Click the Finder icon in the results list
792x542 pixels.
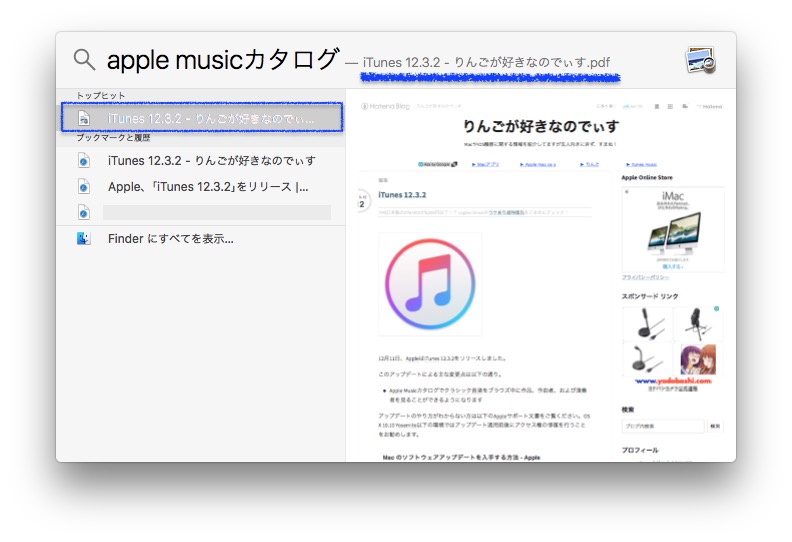click(x=84, y=238)
